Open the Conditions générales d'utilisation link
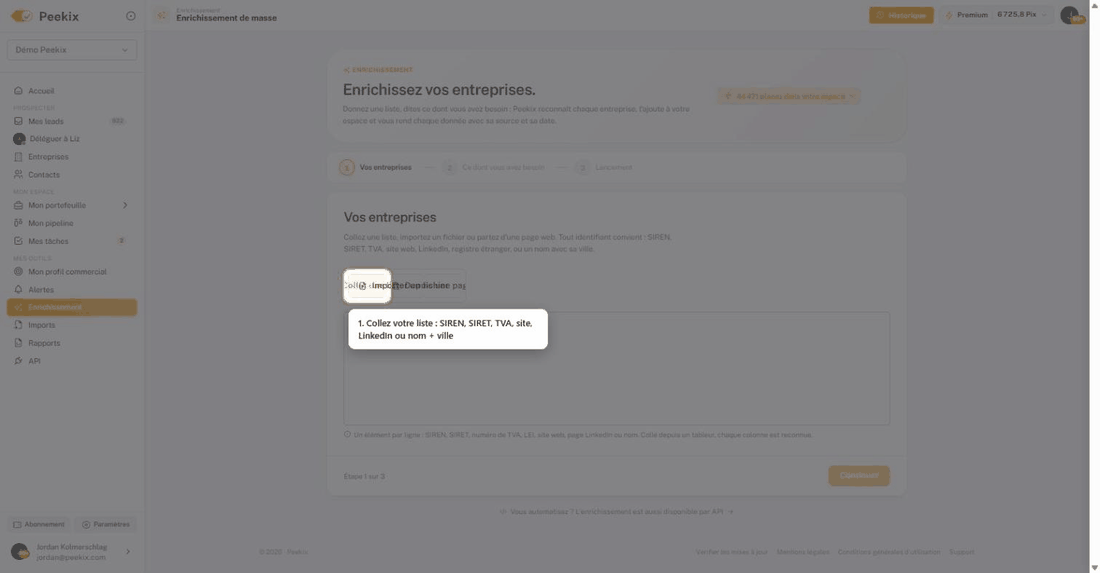The image size is (1100, 573). (x=889, y=552)
